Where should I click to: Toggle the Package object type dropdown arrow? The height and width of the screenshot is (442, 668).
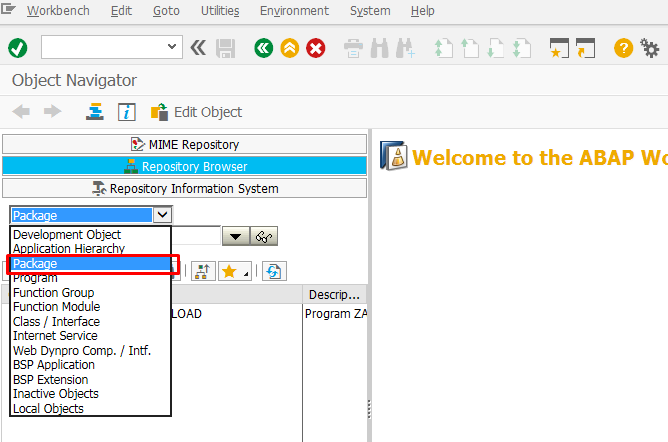tap(162, 215)
